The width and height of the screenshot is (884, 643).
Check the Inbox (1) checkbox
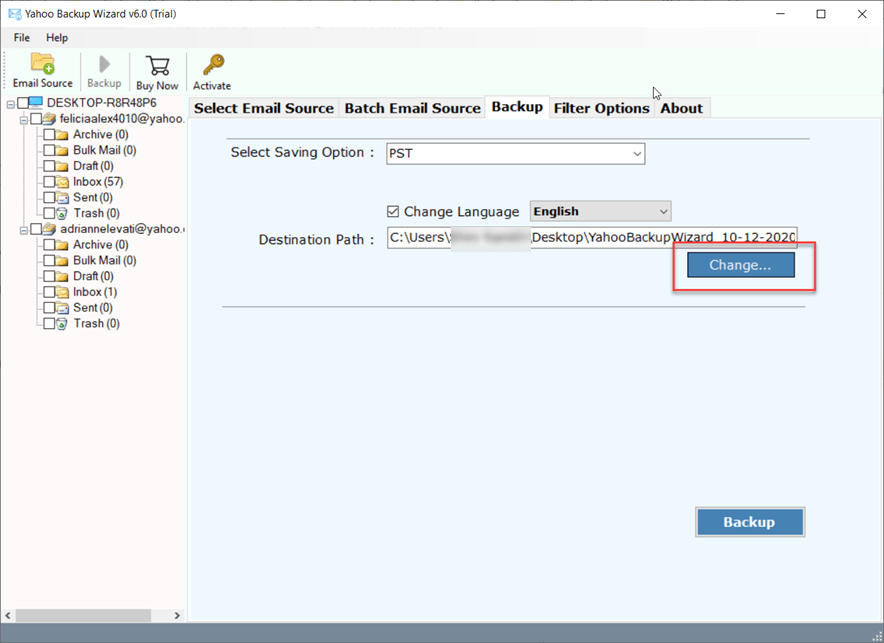tap(49, 292)
